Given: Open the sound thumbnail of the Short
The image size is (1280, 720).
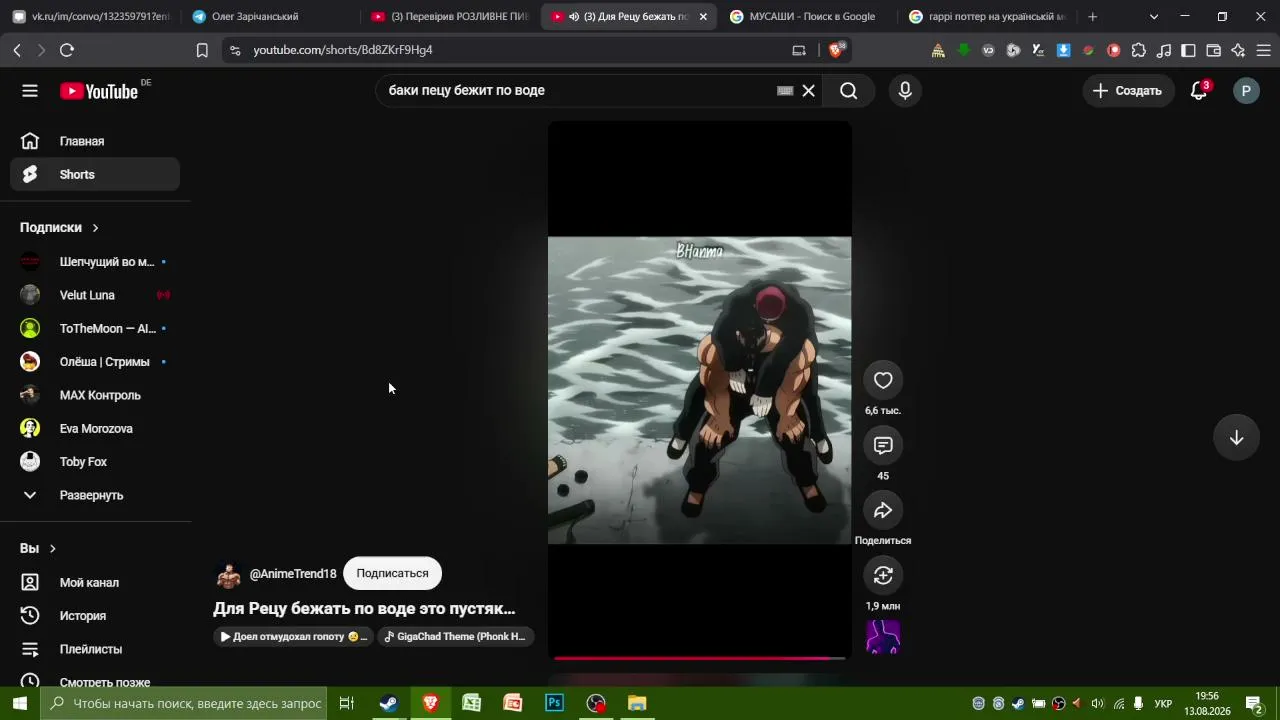Looking at the screenshot, I should click(883, 637).
